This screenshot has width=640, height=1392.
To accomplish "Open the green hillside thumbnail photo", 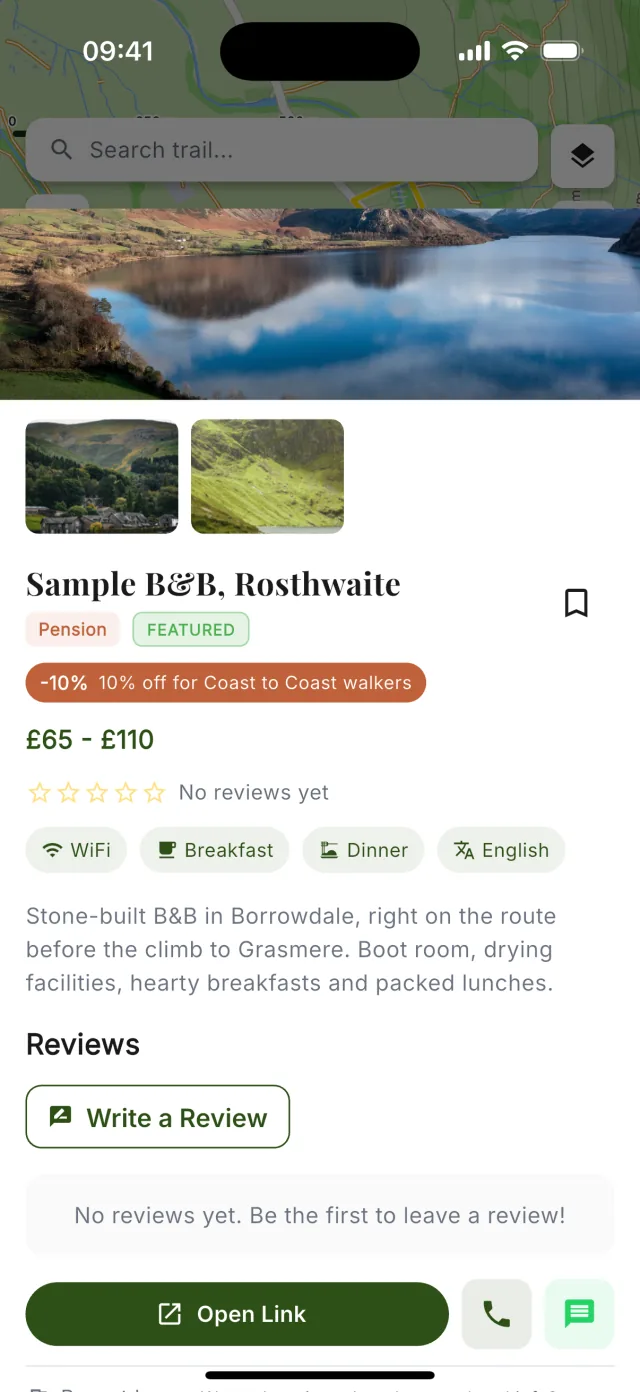I will 267,476.
